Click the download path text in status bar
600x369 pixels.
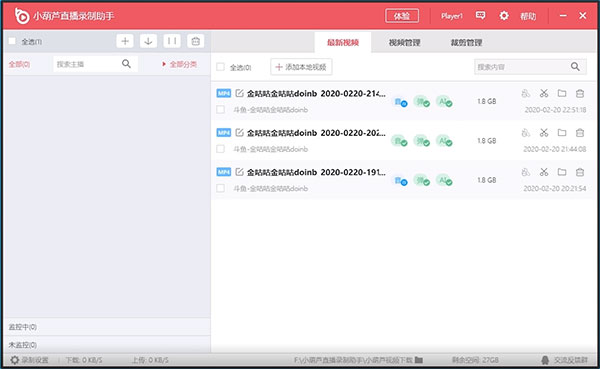pyautogui.click(x=353, y=360)
